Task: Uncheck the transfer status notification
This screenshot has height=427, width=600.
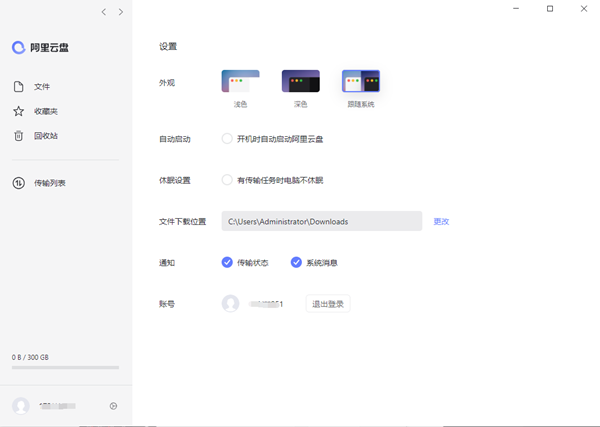Action: click(x=227, y=262)
